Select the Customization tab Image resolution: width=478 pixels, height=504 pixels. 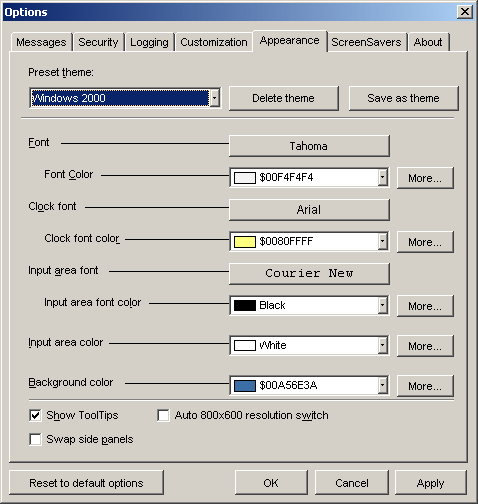coord(214,42)
